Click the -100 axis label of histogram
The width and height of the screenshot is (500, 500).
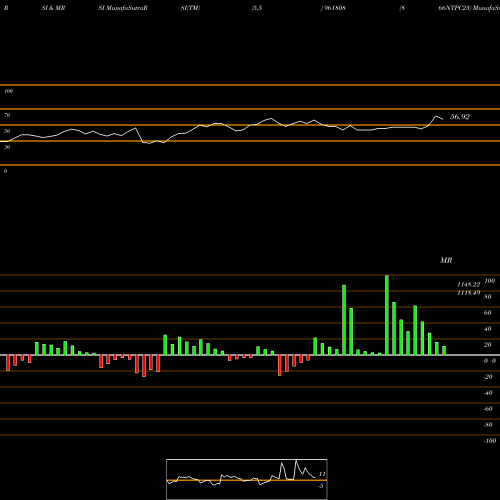point(490,441)
